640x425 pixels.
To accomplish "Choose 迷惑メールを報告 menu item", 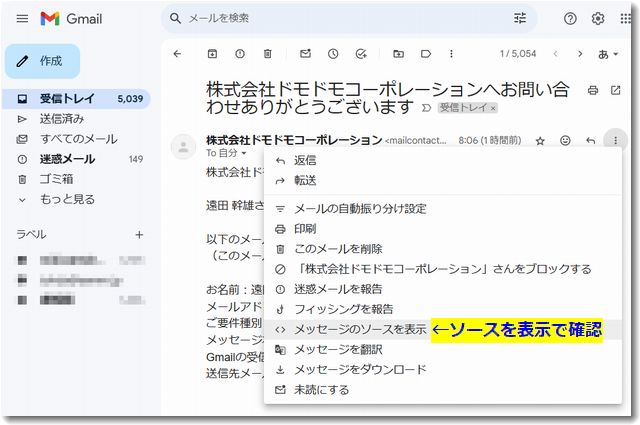I will [x=443, y=289].
